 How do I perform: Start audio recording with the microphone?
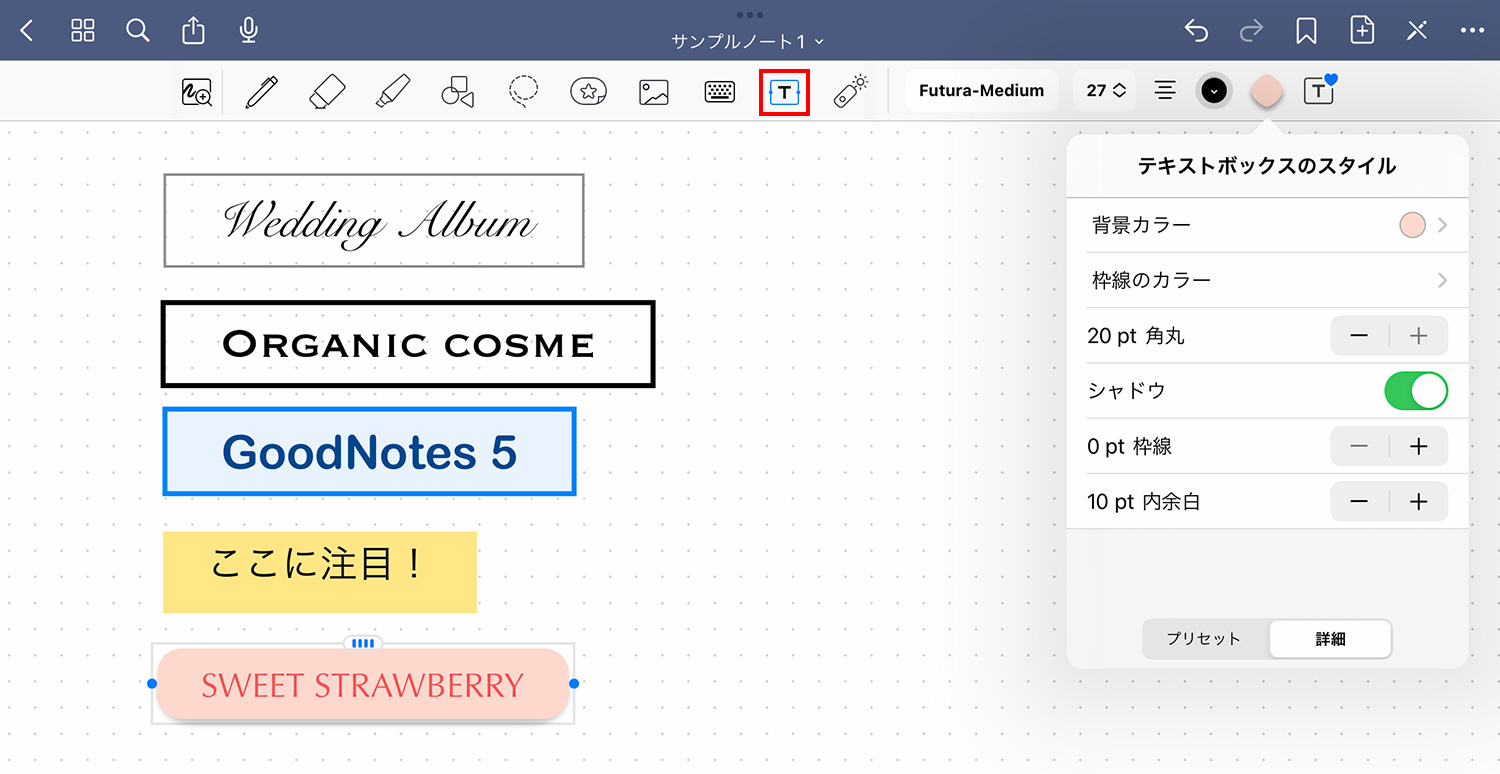[249, 31]
